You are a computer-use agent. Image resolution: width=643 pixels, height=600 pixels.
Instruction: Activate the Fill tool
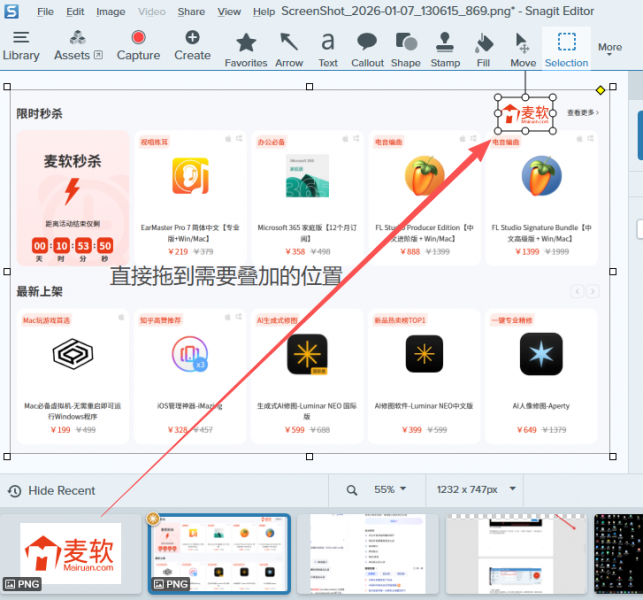click(484, 48)
